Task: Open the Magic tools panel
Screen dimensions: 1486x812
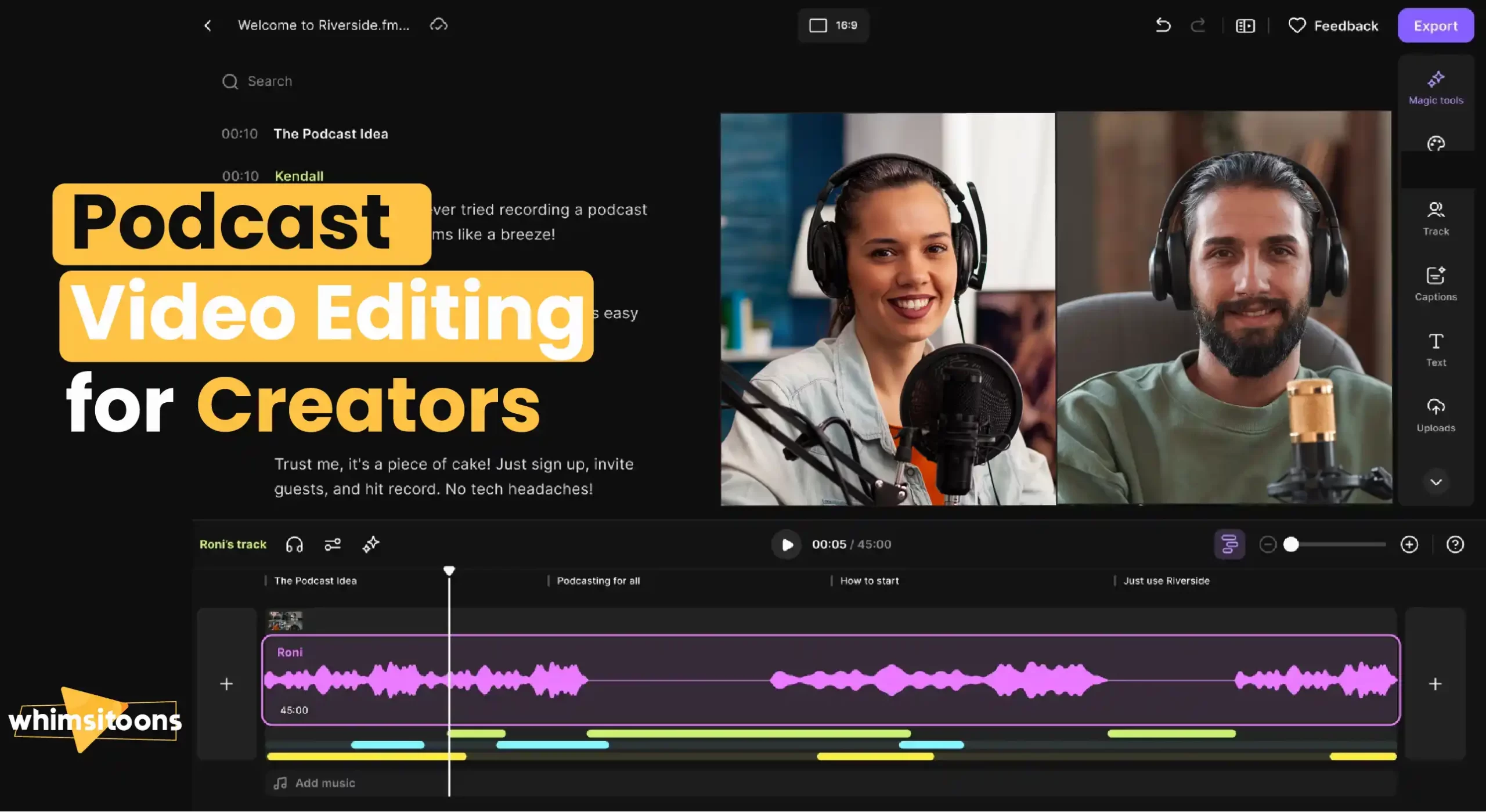Action: (x=1435, y=86)
